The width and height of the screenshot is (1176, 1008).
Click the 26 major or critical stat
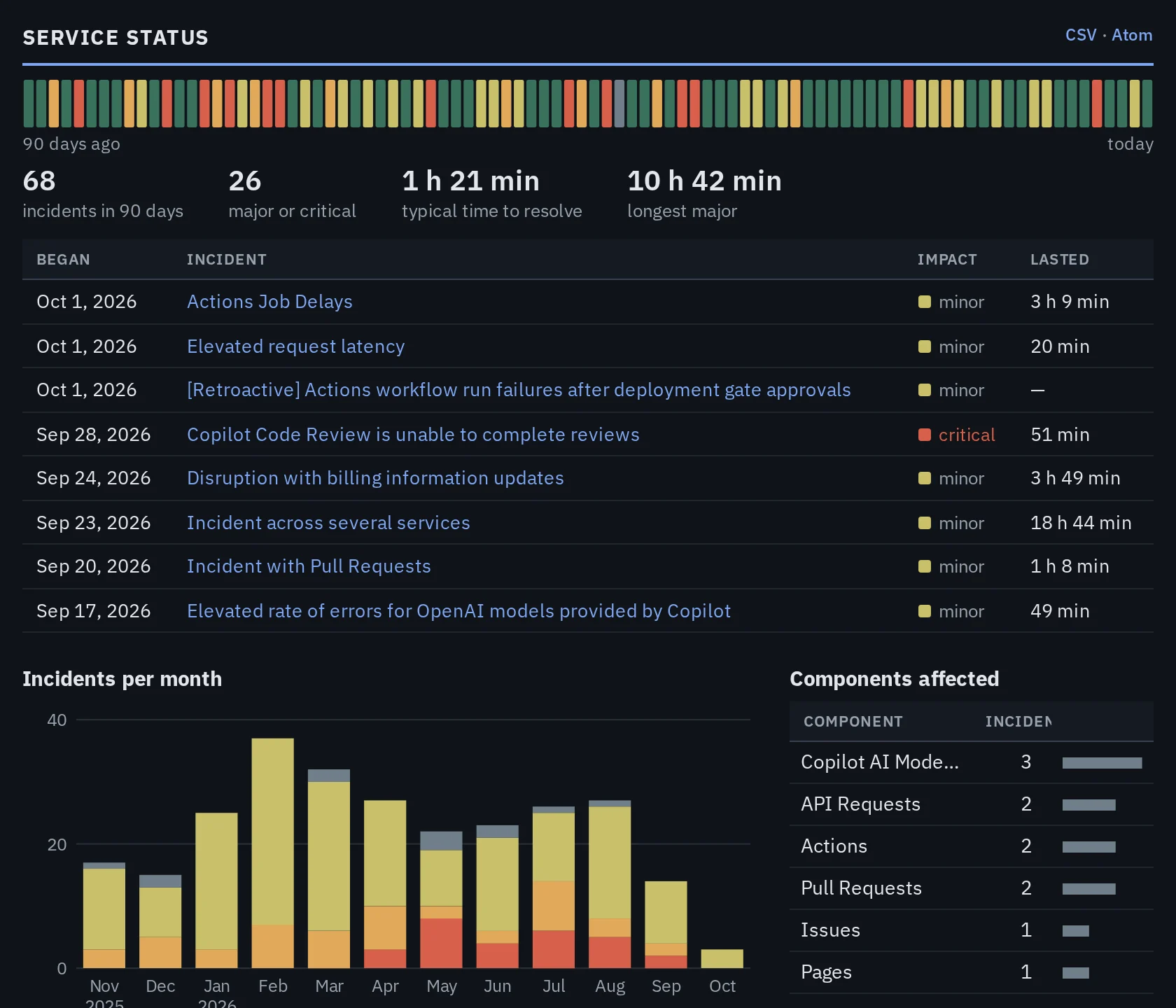point(292,194)
